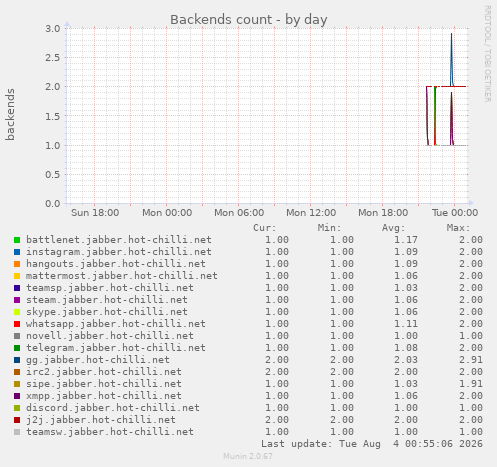Click the gg legend color swatch
This screenshot has height=467, width=497.
tap(17, 360)
